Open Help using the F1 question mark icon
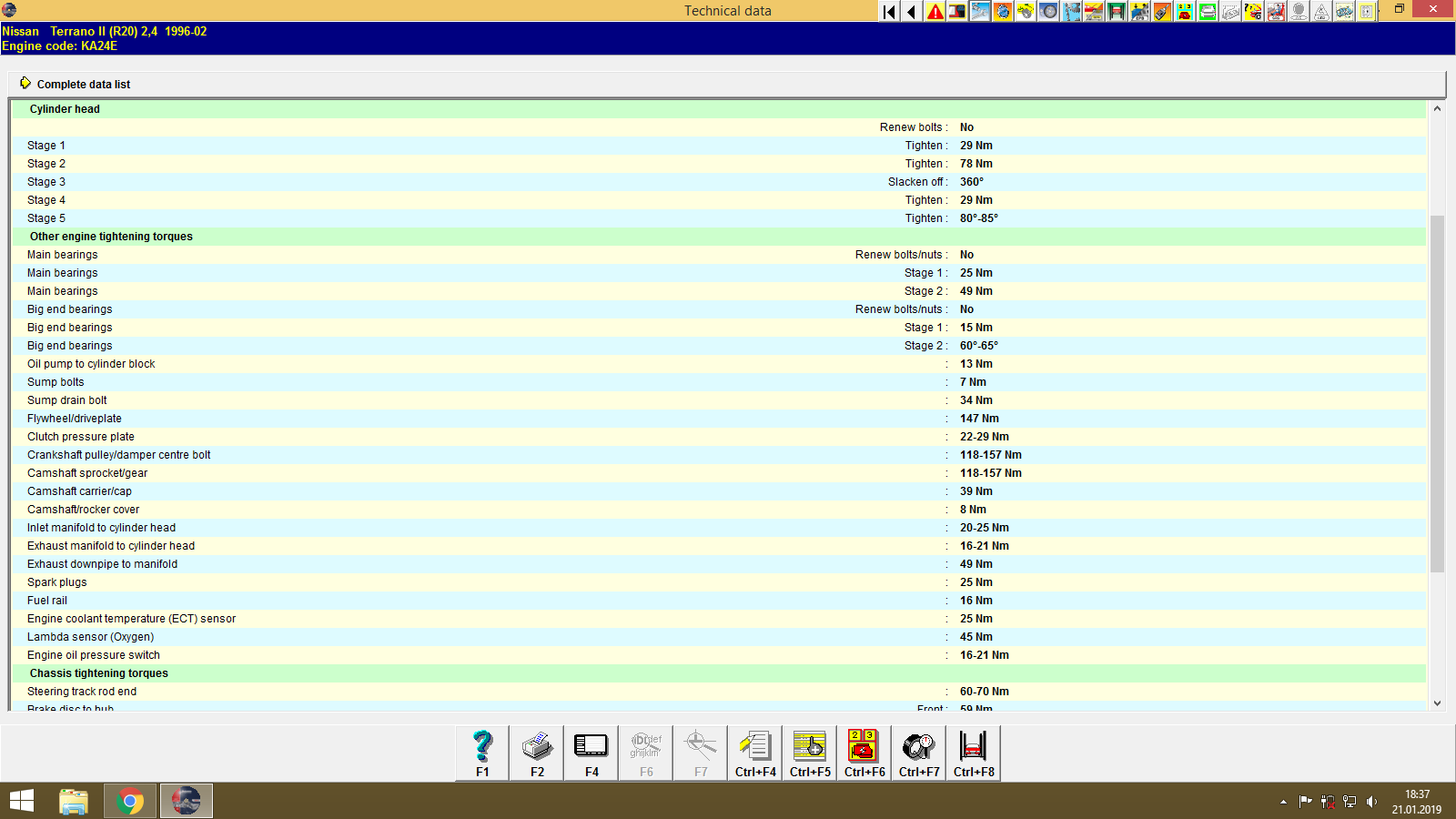The width and height of the screenshot is (1456, 819). tap(481, 752)
